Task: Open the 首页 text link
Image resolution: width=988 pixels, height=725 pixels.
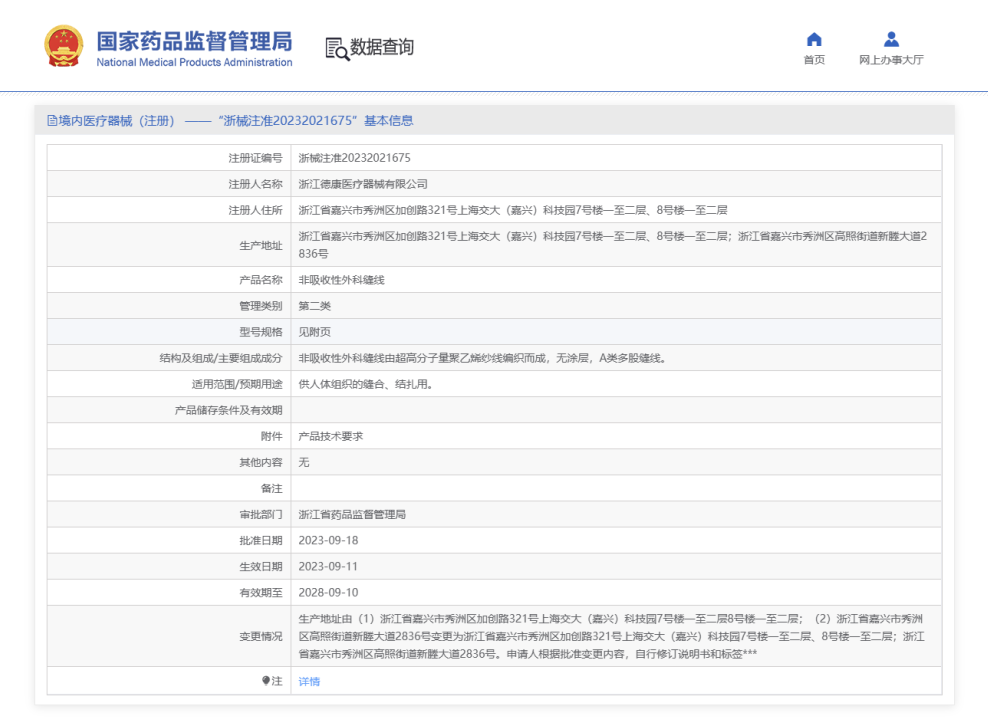Action: pyautogui.click(x=814, y=60)
